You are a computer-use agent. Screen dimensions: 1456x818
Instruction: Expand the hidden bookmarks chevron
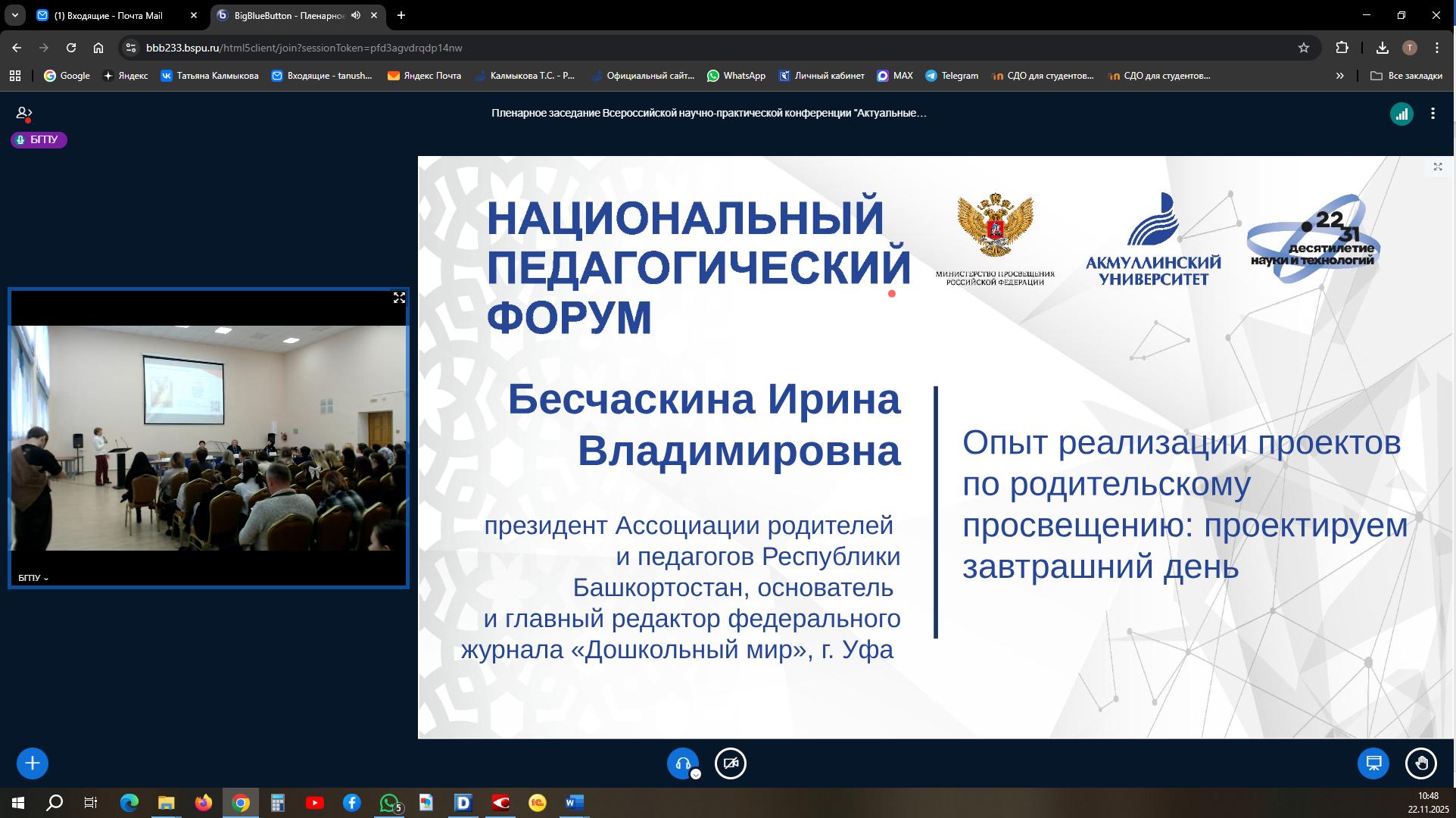point(1339,76)
